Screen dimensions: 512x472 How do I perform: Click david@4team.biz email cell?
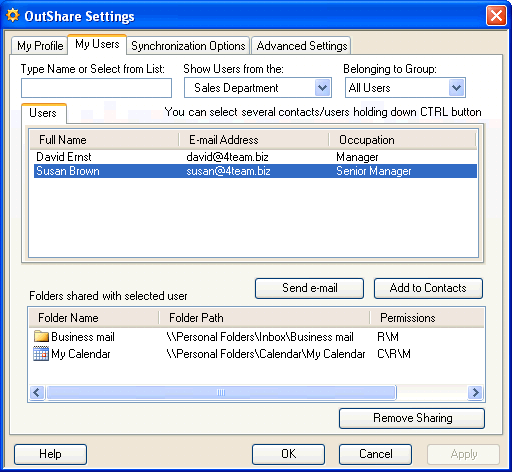227,157
